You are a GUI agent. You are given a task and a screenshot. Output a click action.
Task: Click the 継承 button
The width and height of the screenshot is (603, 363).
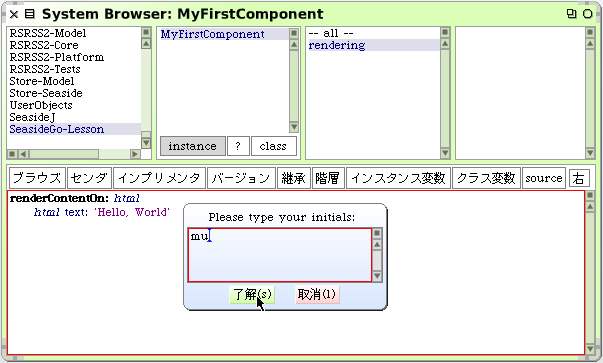point(294,178)
